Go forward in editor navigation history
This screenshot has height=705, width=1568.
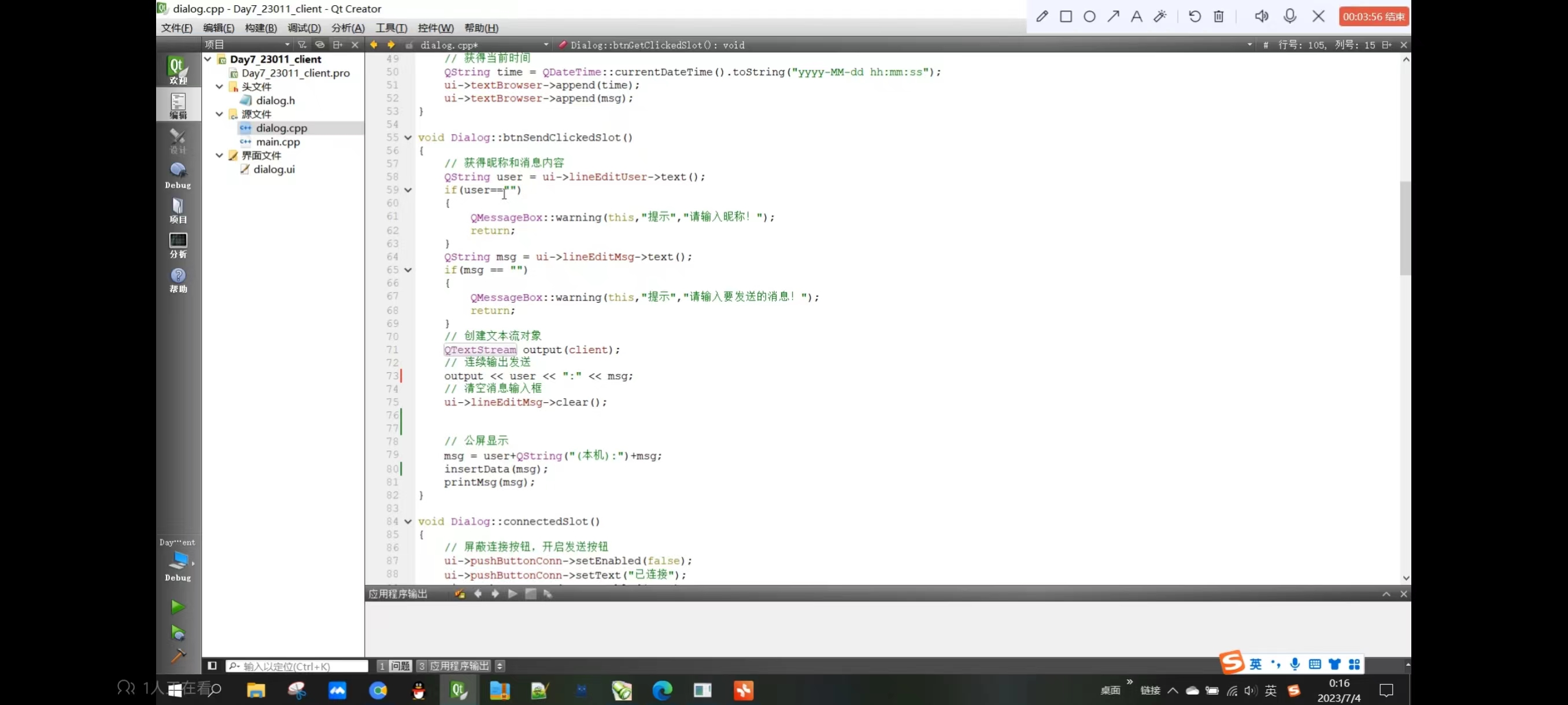pos(391,44)
